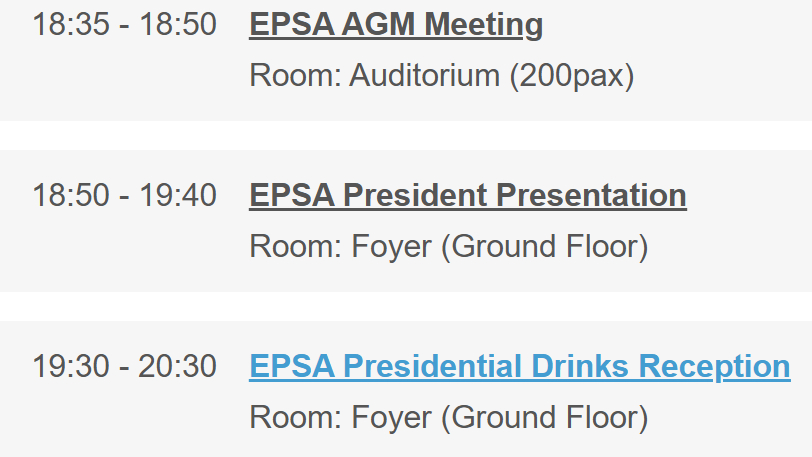Select the 19:30 - 20:30 time slot

click(124, 366)
